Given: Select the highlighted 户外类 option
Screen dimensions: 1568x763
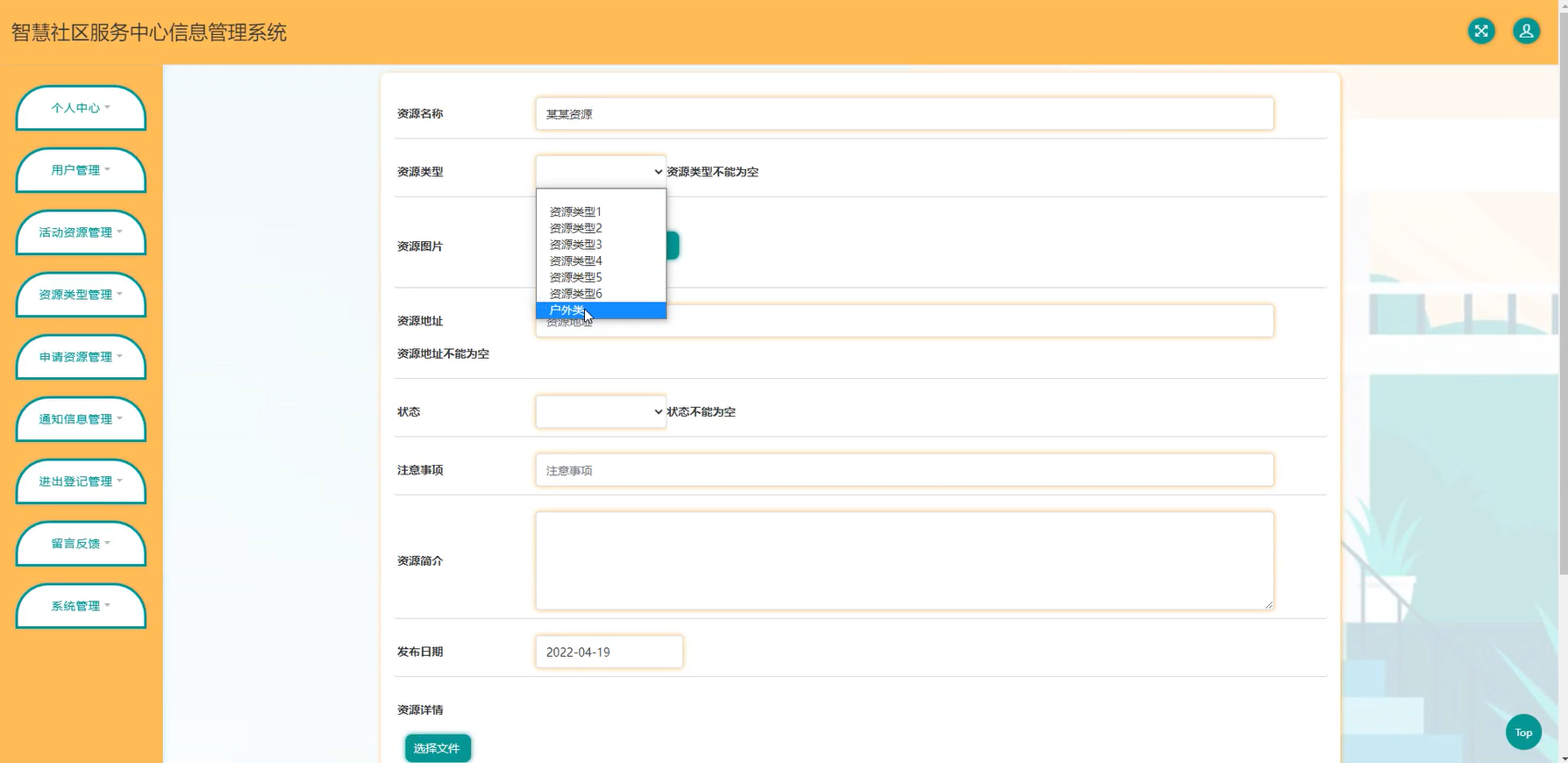Looking at the screenshot, I should point(601,310).
